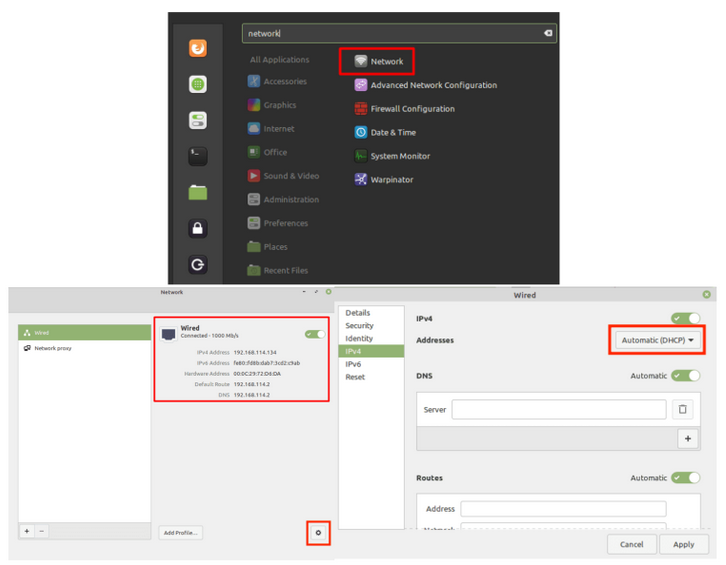Toggle the DNS Automatic switch
The height and width of the screenshot is (565, 726).
coord(686,376)
